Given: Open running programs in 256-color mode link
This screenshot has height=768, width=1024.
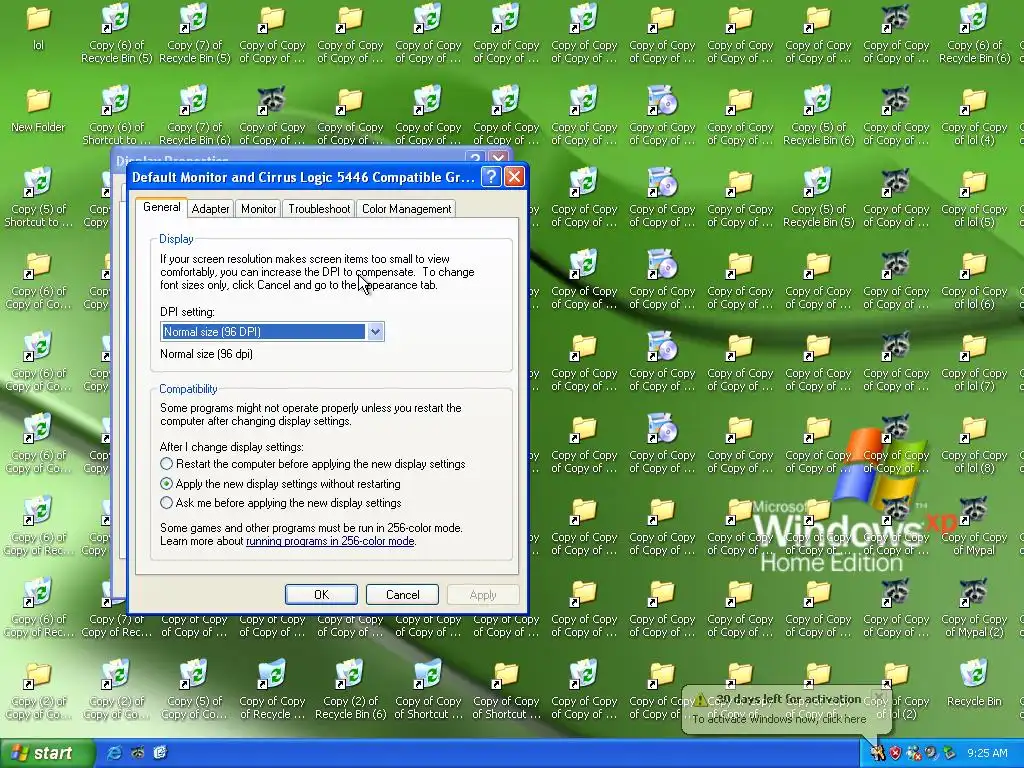Looking at the screenshot, I should click(x=330, y=541).
